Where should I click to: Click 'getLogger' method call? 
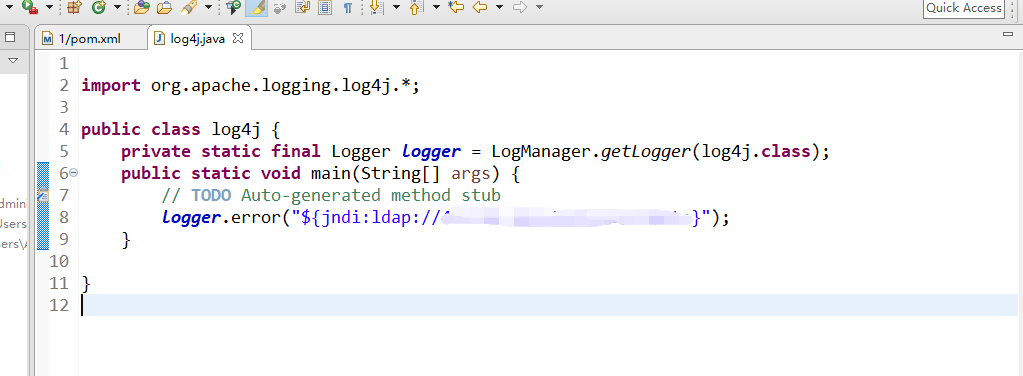tap(645, 151)
